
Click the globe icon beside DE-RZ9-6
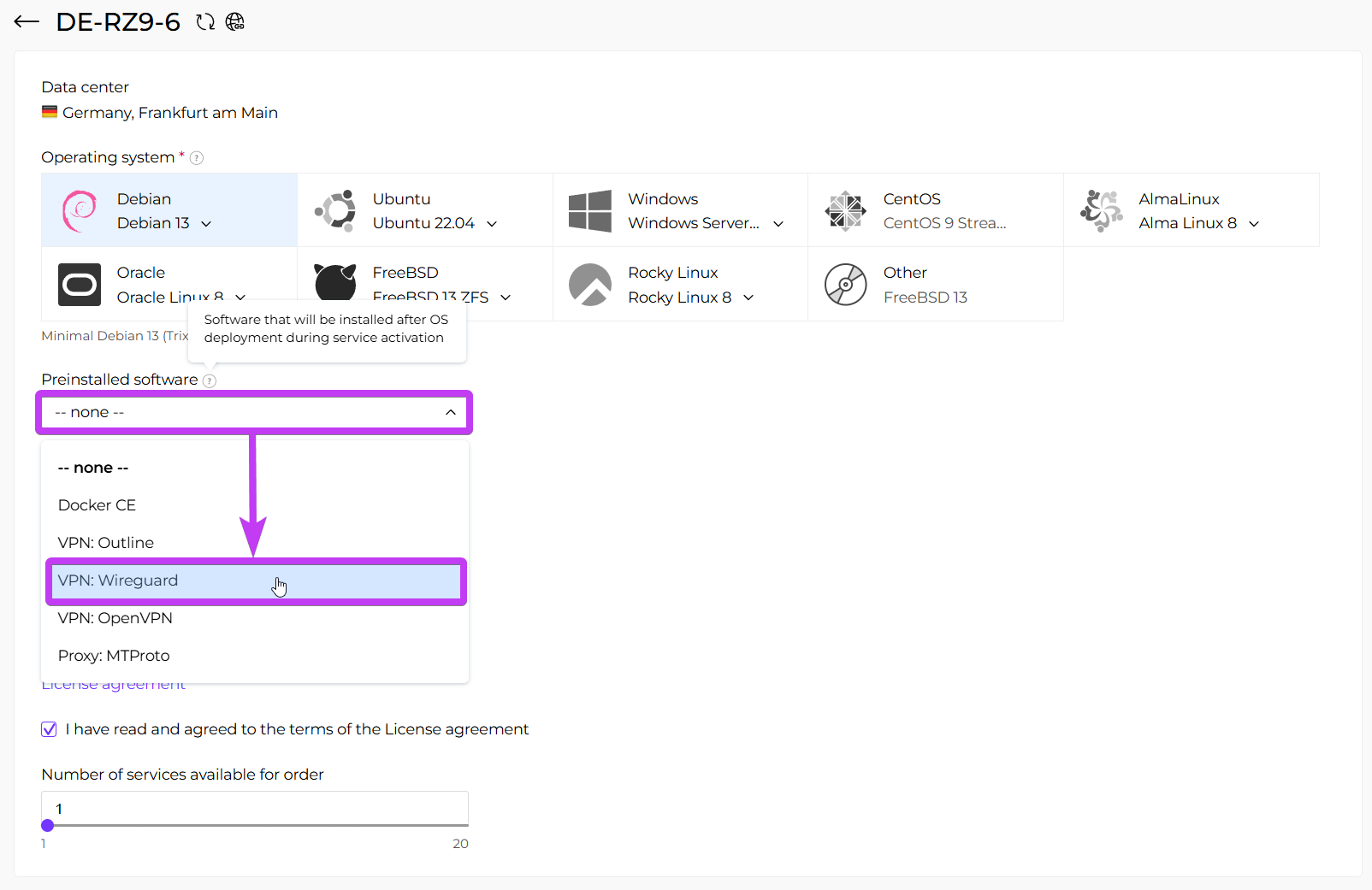(x=235, y=22)
